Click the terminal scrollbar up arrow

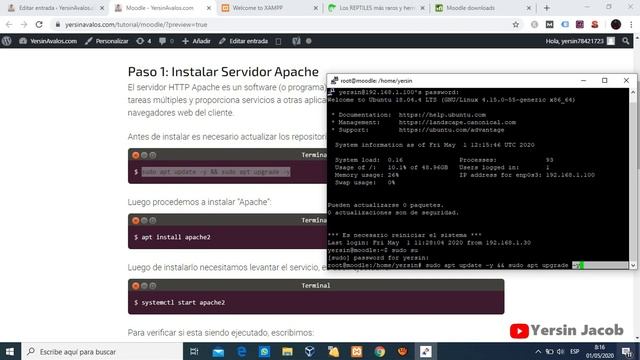click(x=633, y=92)
